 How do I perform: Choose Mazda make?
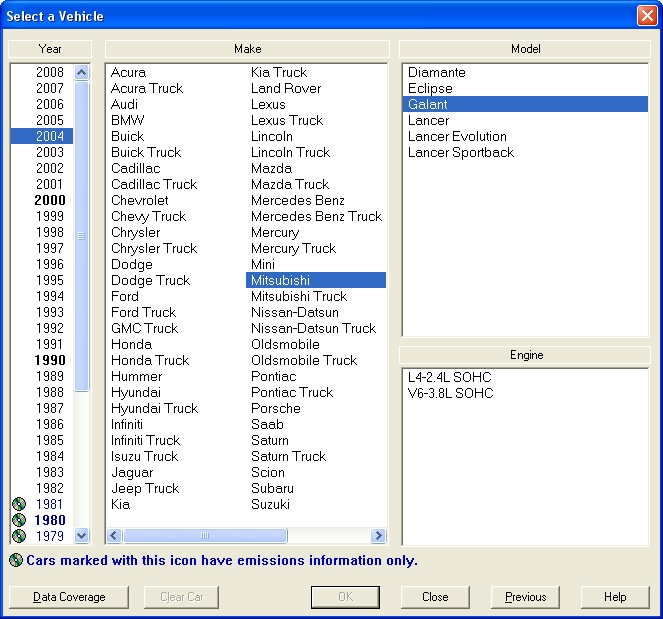271,168
